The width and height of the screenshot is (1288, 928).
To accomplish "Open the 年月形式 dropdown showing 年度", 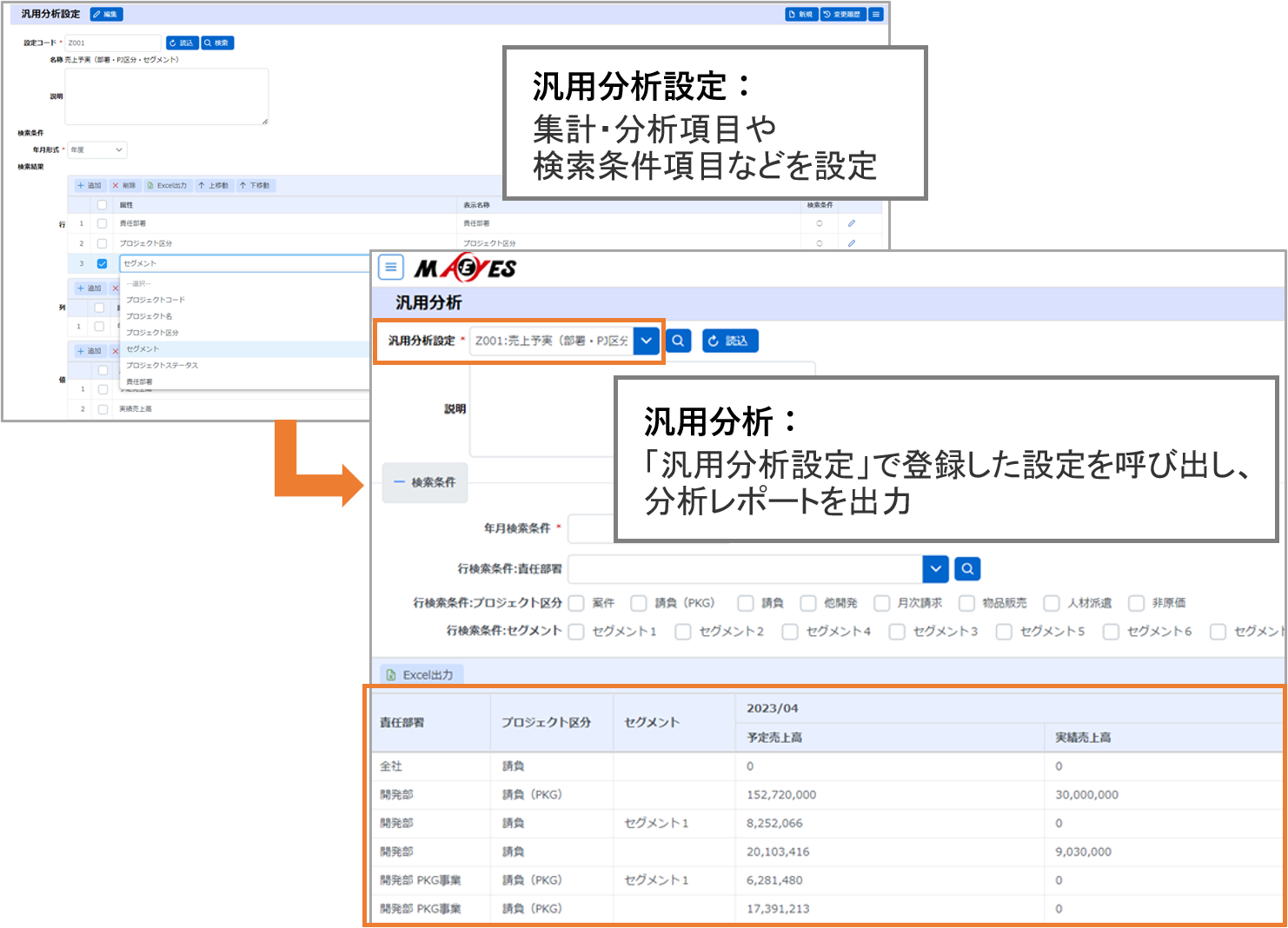I will [x=97, y=149].
